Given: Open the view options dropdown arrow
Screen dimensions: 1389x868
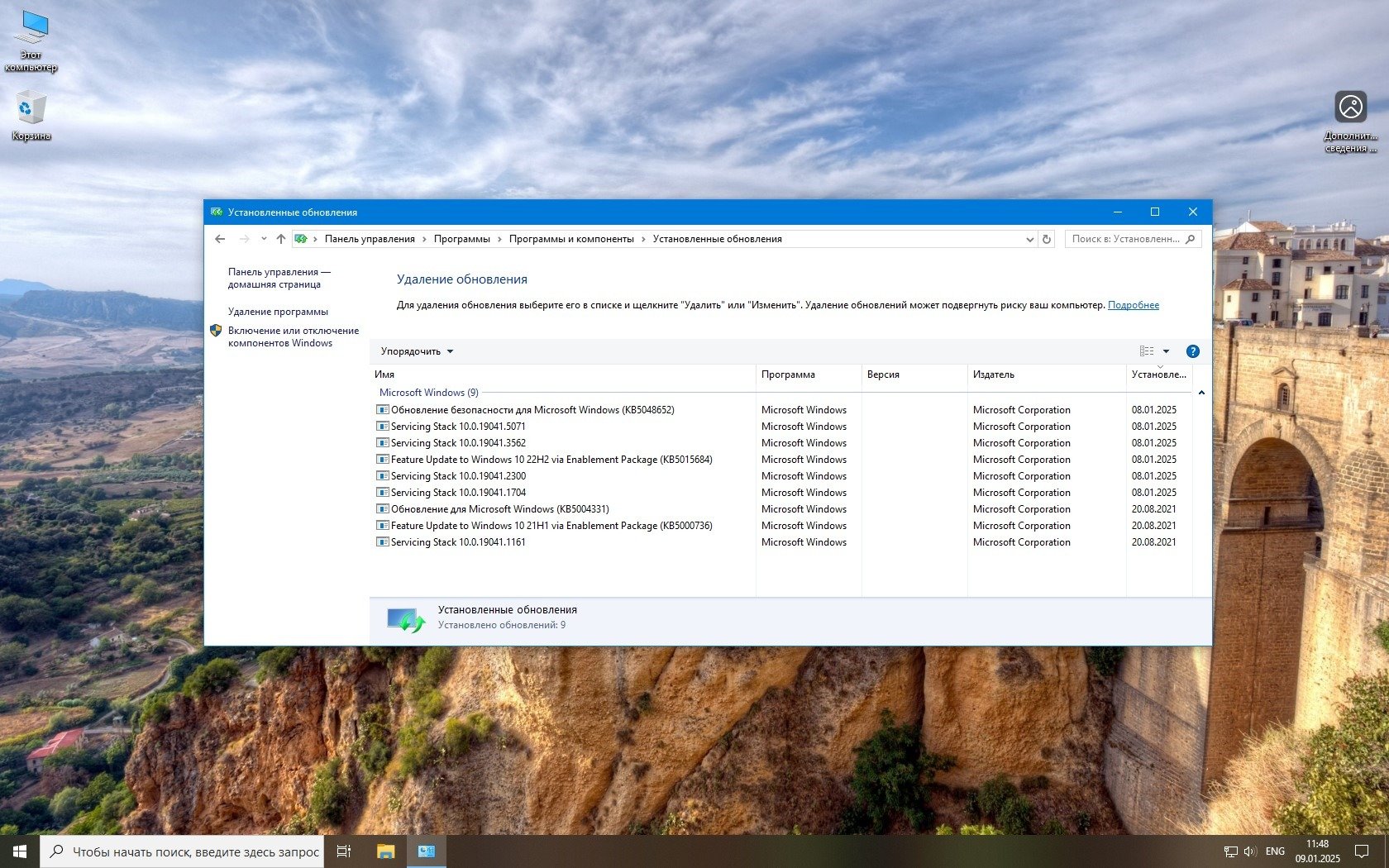Looking at the screenshot, I should [1167, 351].
